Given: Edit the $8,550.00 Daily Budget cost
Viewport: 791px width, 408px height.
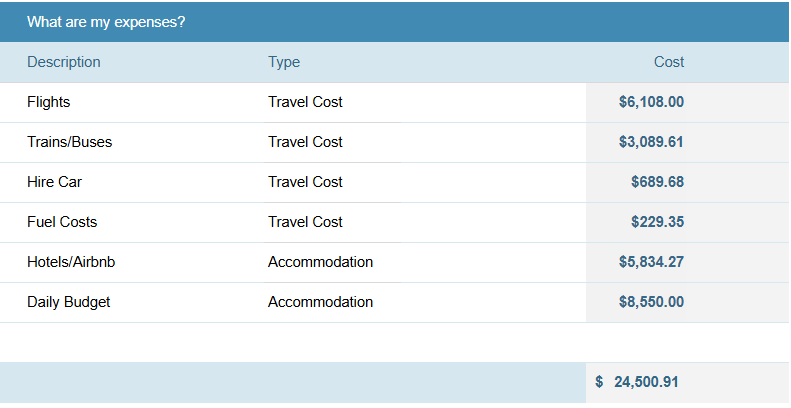Looking at the screenshot, I should (688, 302).
